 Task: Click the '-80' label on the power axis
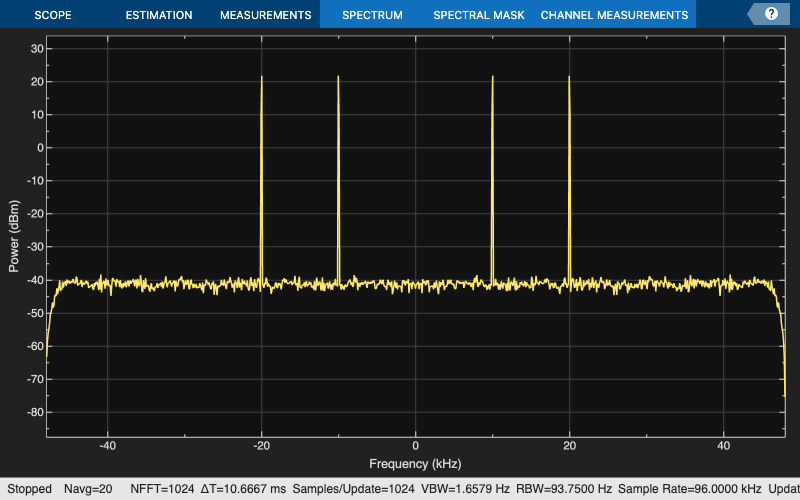tap(35, 412)
